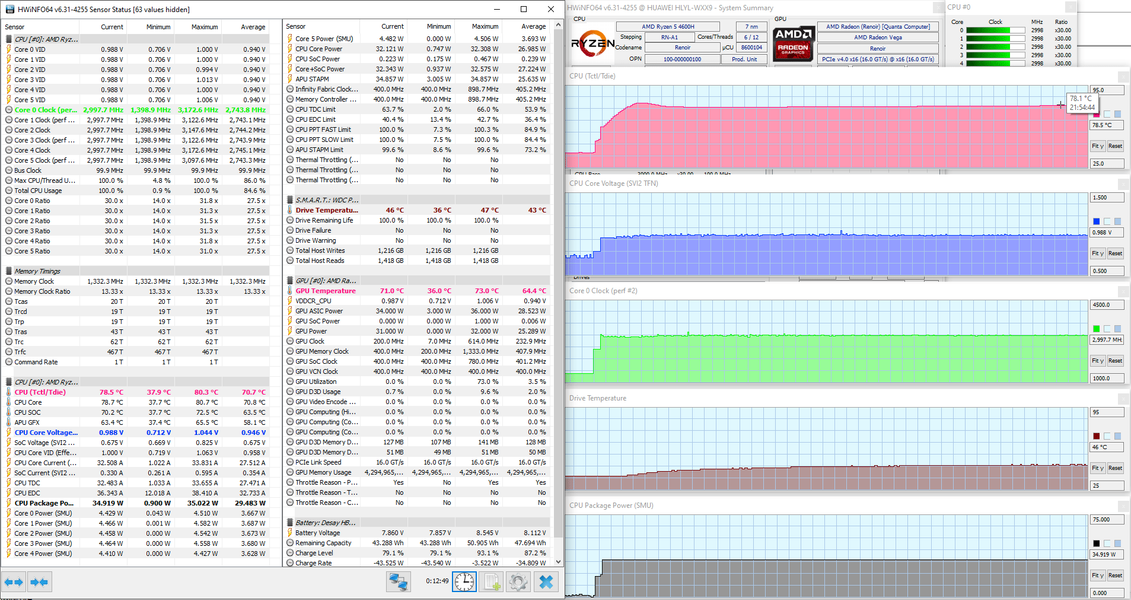Screen dimensions: 1131x600
Task: Collapse the S.M.A.R.T.: WDC section
Action: [x=290, y=200]
